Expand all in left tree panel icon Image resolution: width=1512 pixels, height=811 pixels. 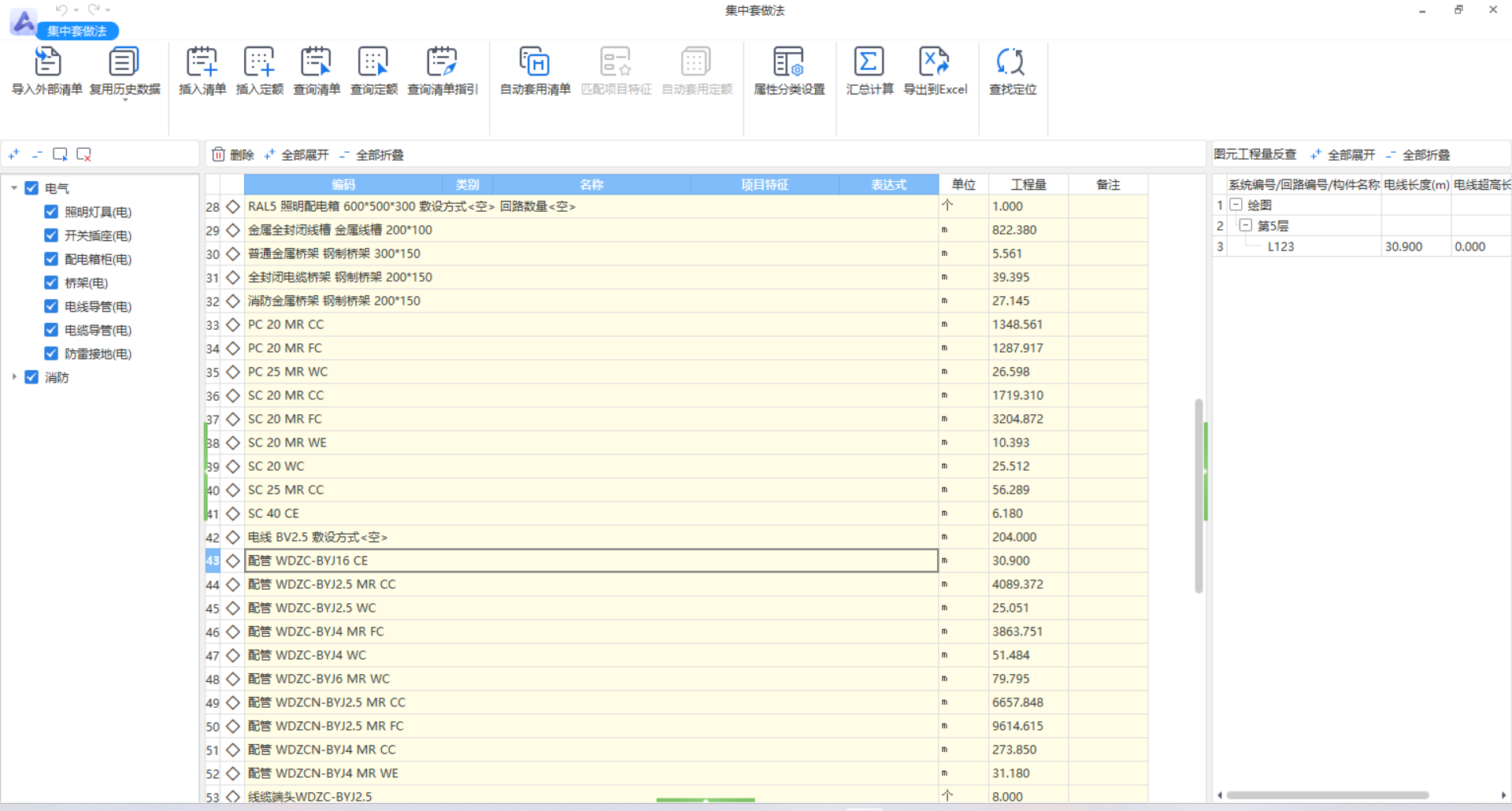click(13, 154)
